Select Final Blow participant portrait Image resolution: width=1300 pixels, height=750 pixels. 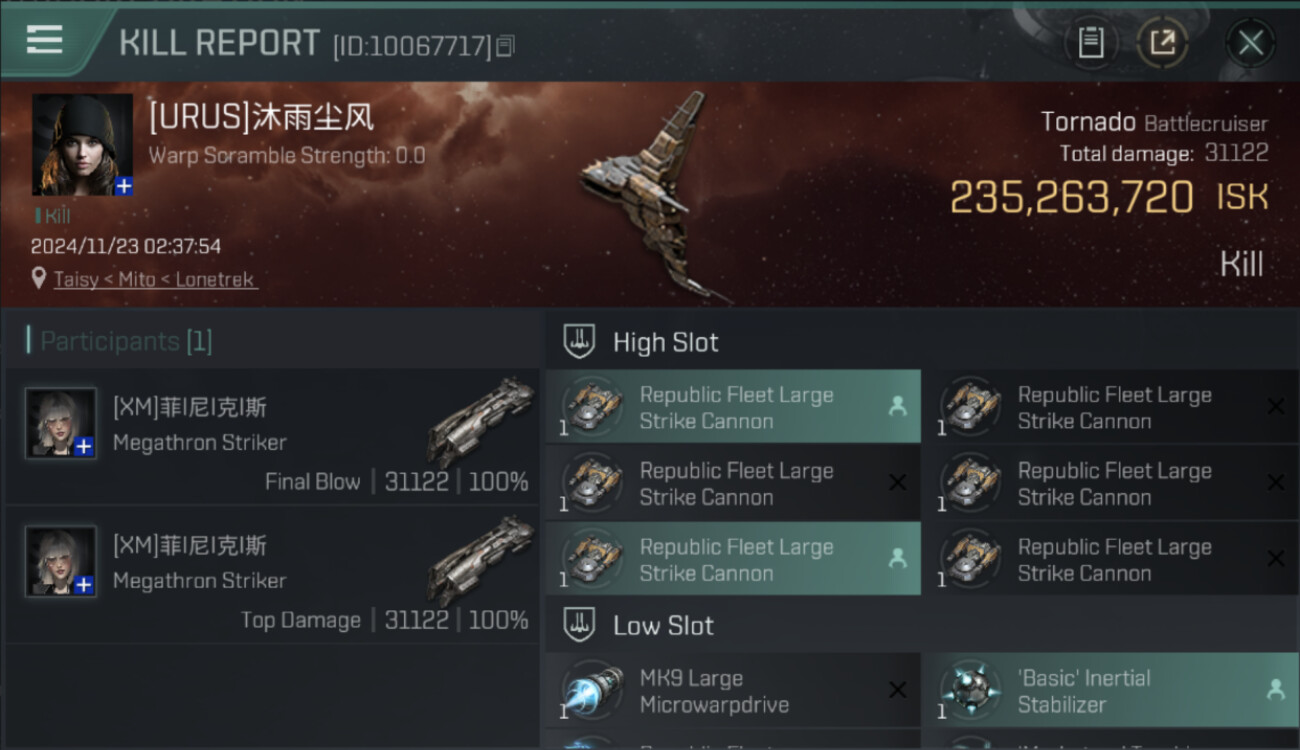tap(61, 423)
